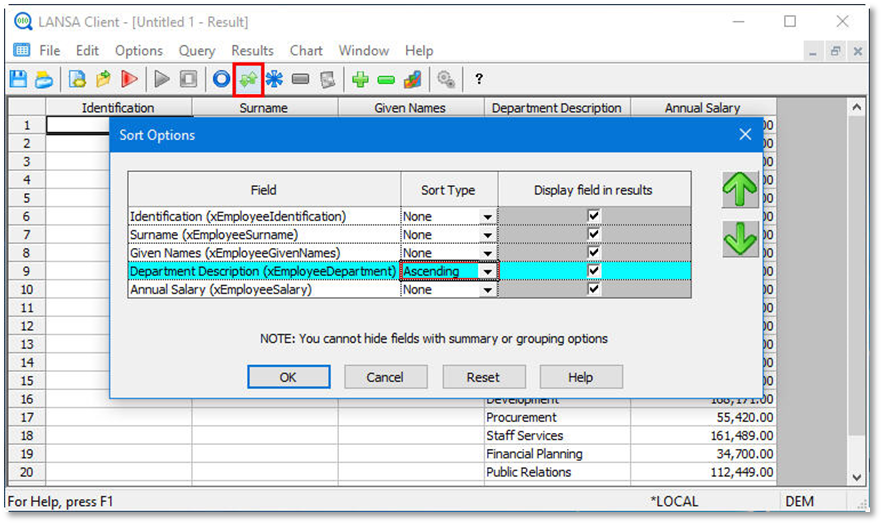
Task: Open Sort Type dropdown for Surname
Action: point(488,235)
